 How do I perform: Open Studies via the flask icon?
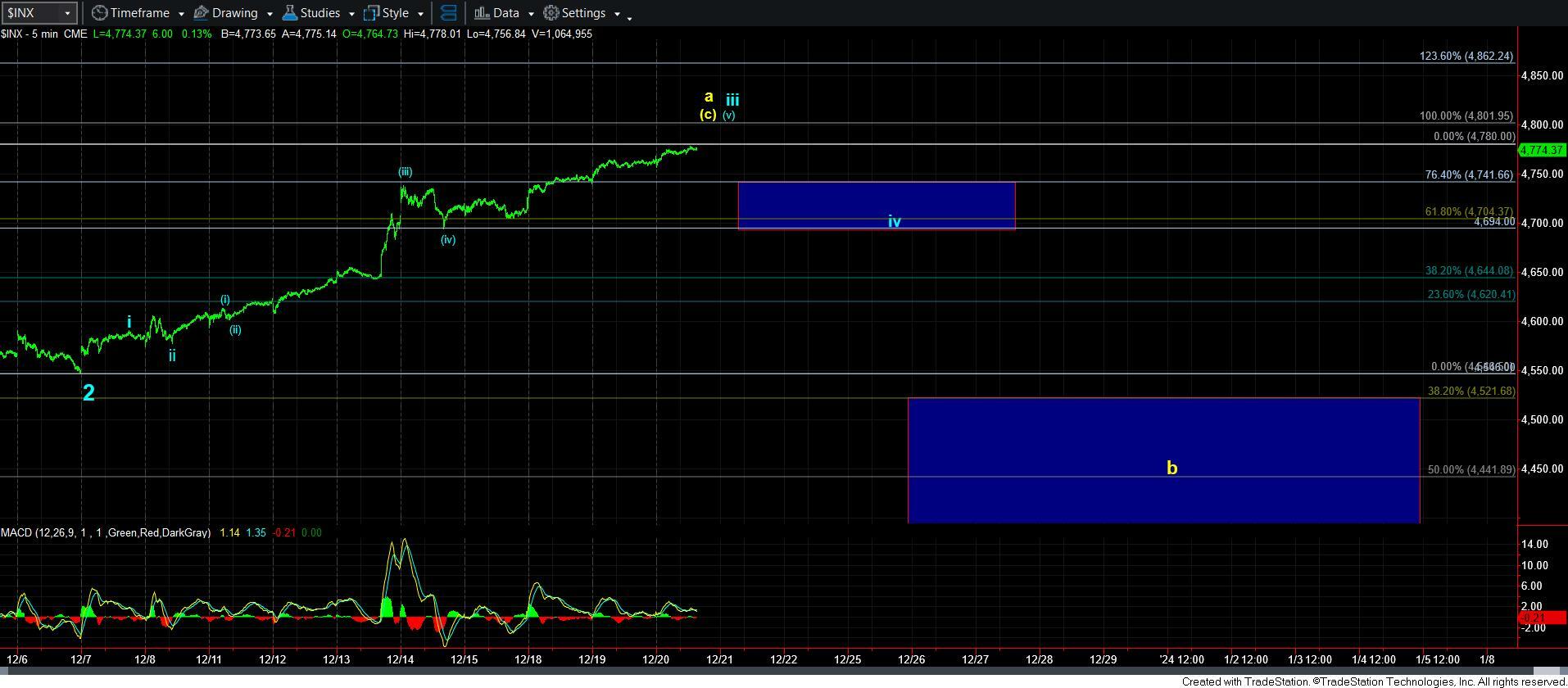pyautogui.click(x=289, y=13)
